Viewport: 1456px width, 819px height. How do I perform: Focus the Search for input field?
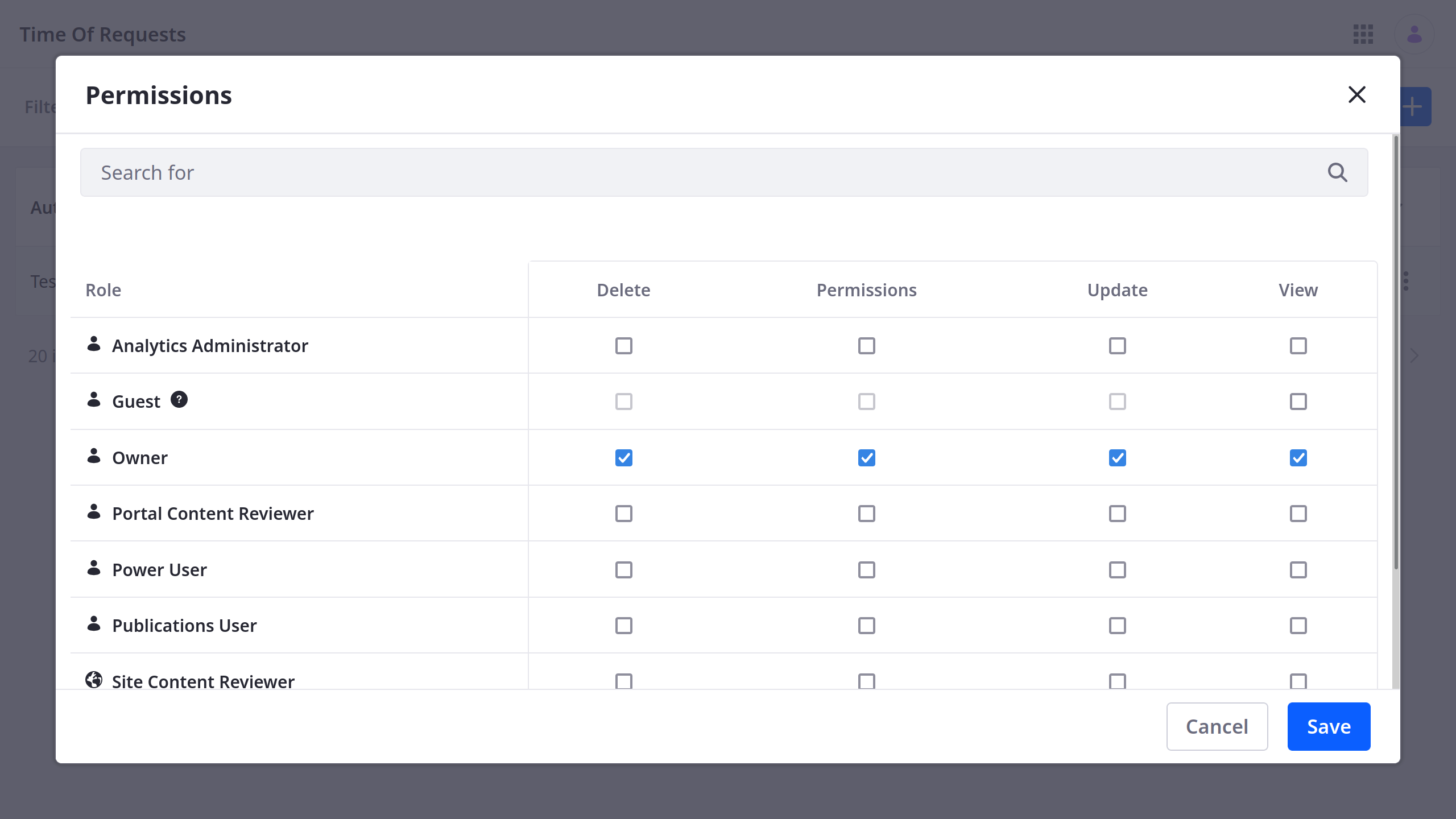[724, 172]
